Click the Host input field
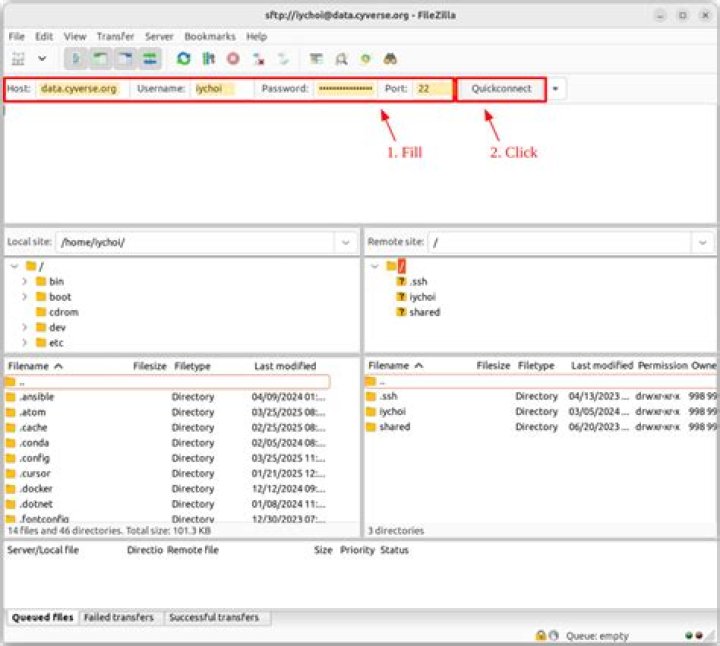Screen dimensions: 720x646 (82, 89)
